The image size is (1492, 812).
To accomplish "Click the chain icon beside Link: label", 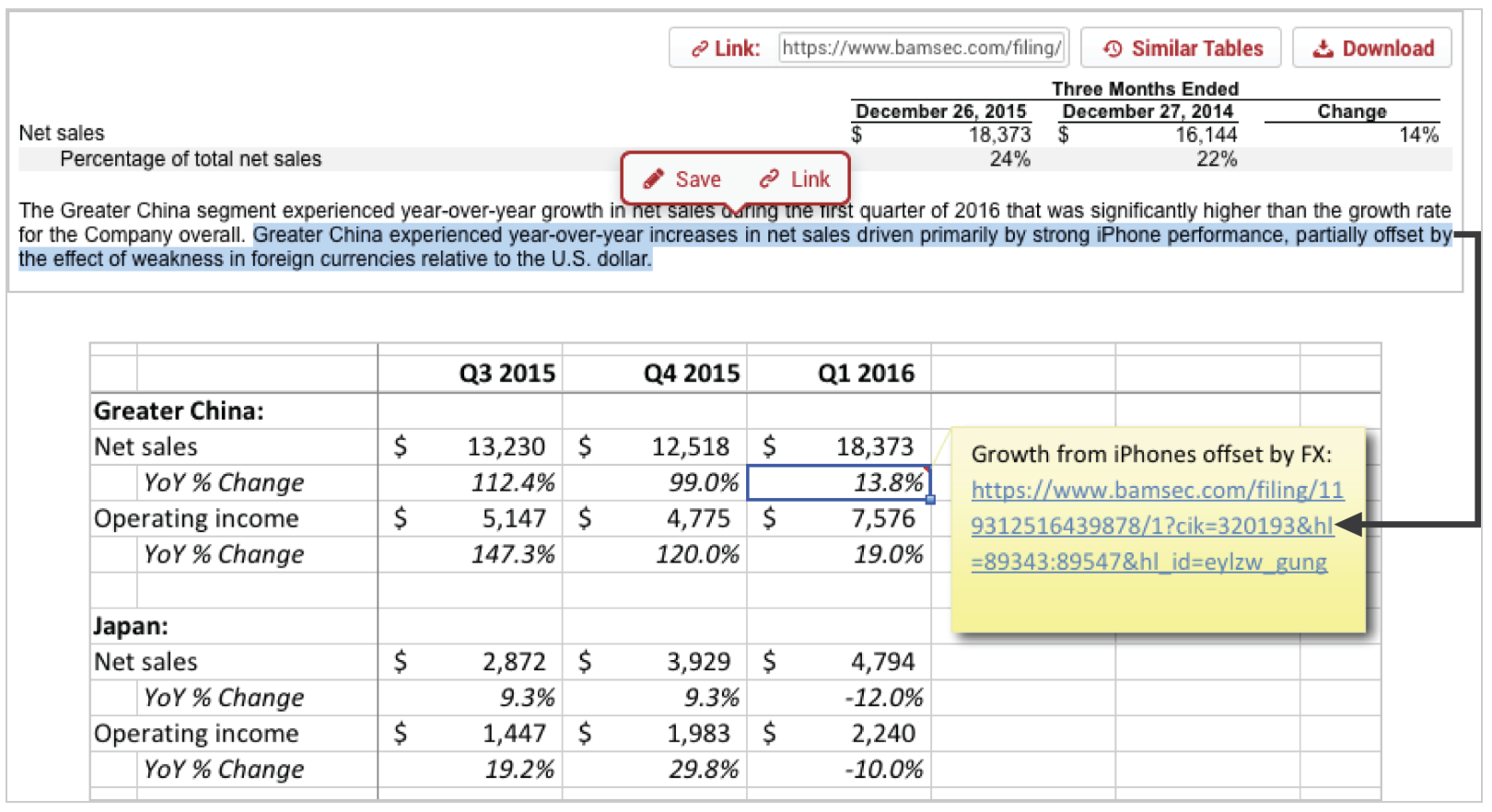I will [x=700, y=49].
